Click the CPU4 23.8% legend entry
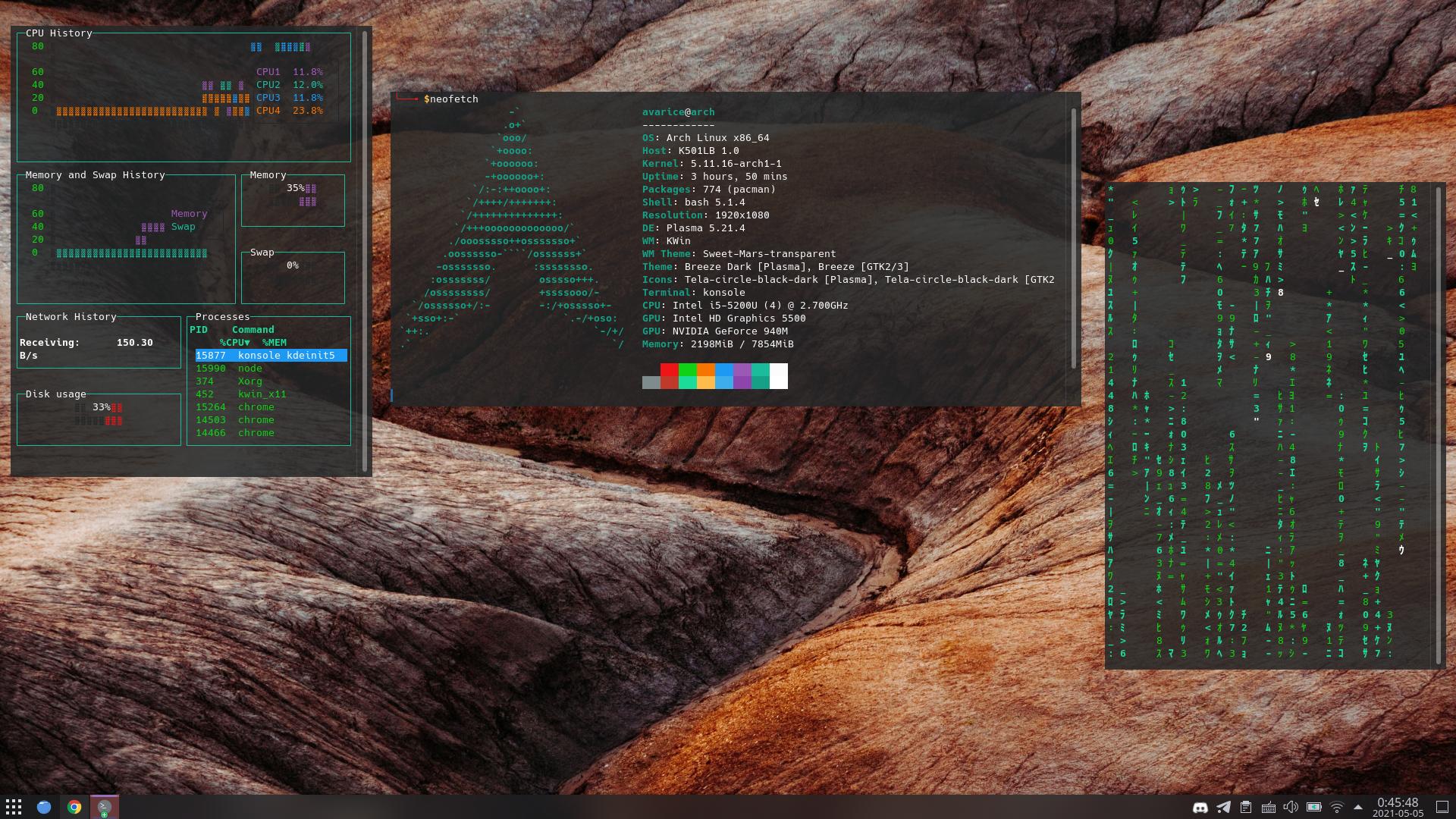The image size is (1456, 819). [290, 111]
